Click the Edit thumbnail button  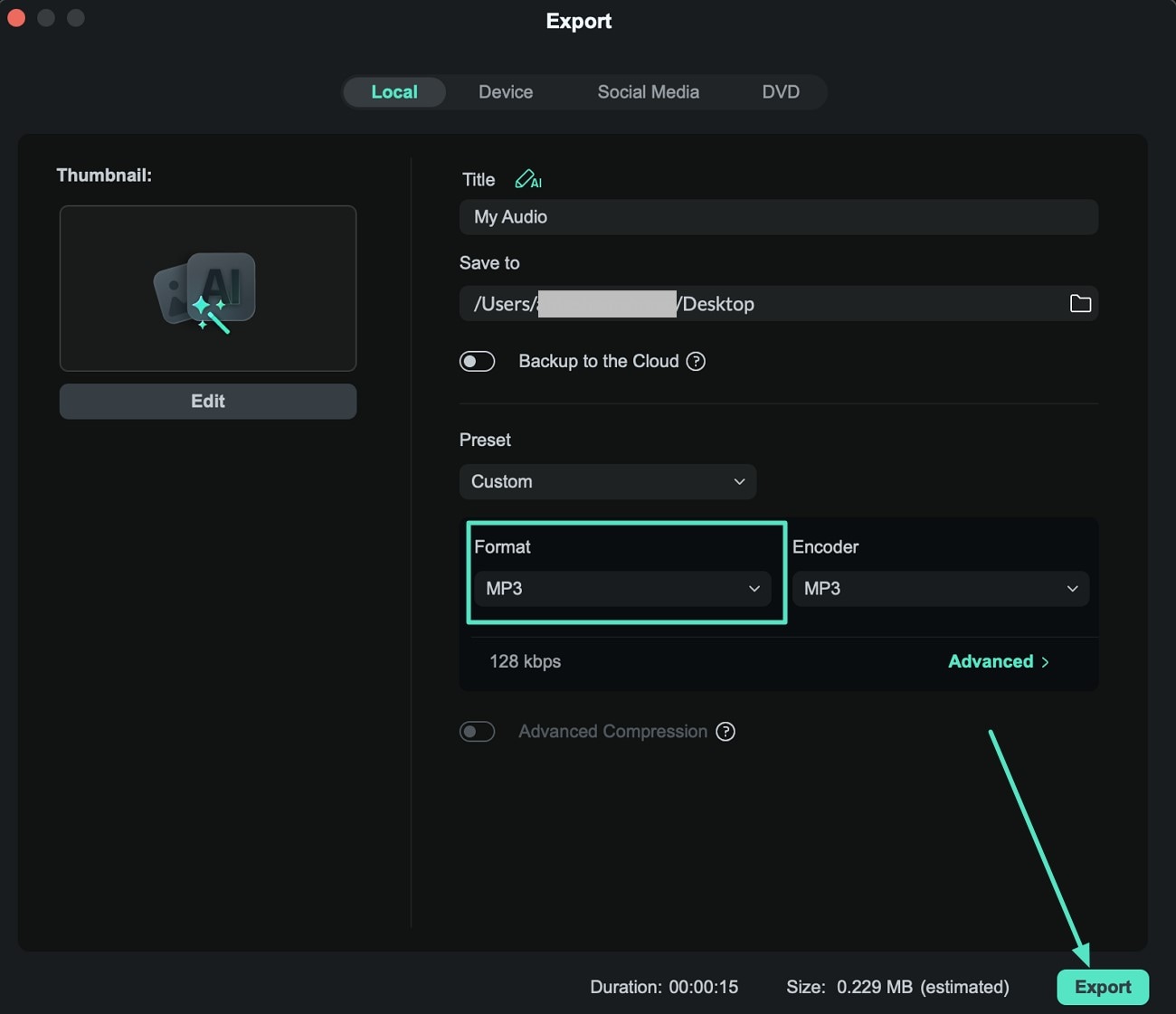click(x=208, y=402)
